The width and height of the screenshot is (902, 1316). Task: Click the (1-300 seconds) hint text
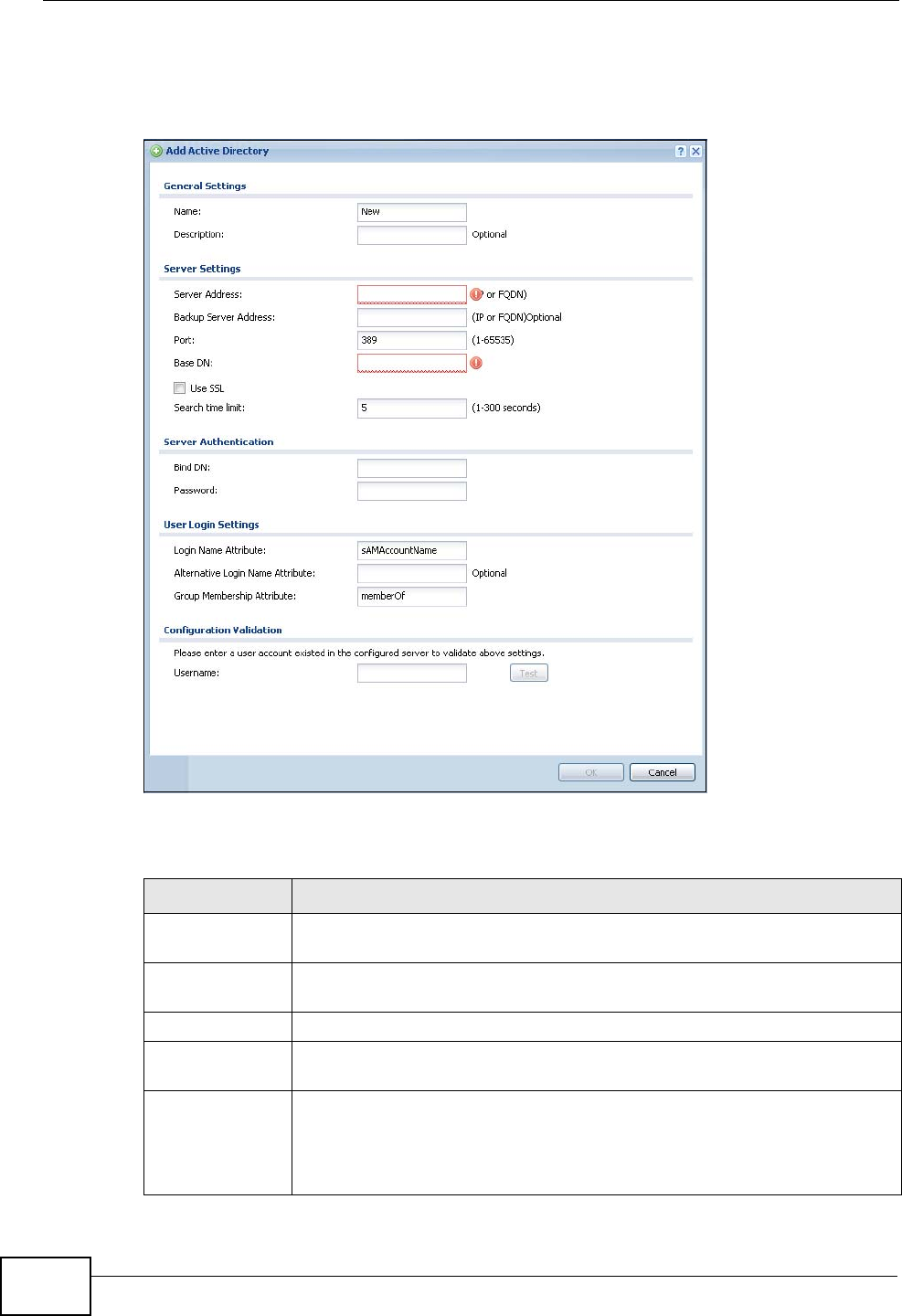[x=506, y=408]
